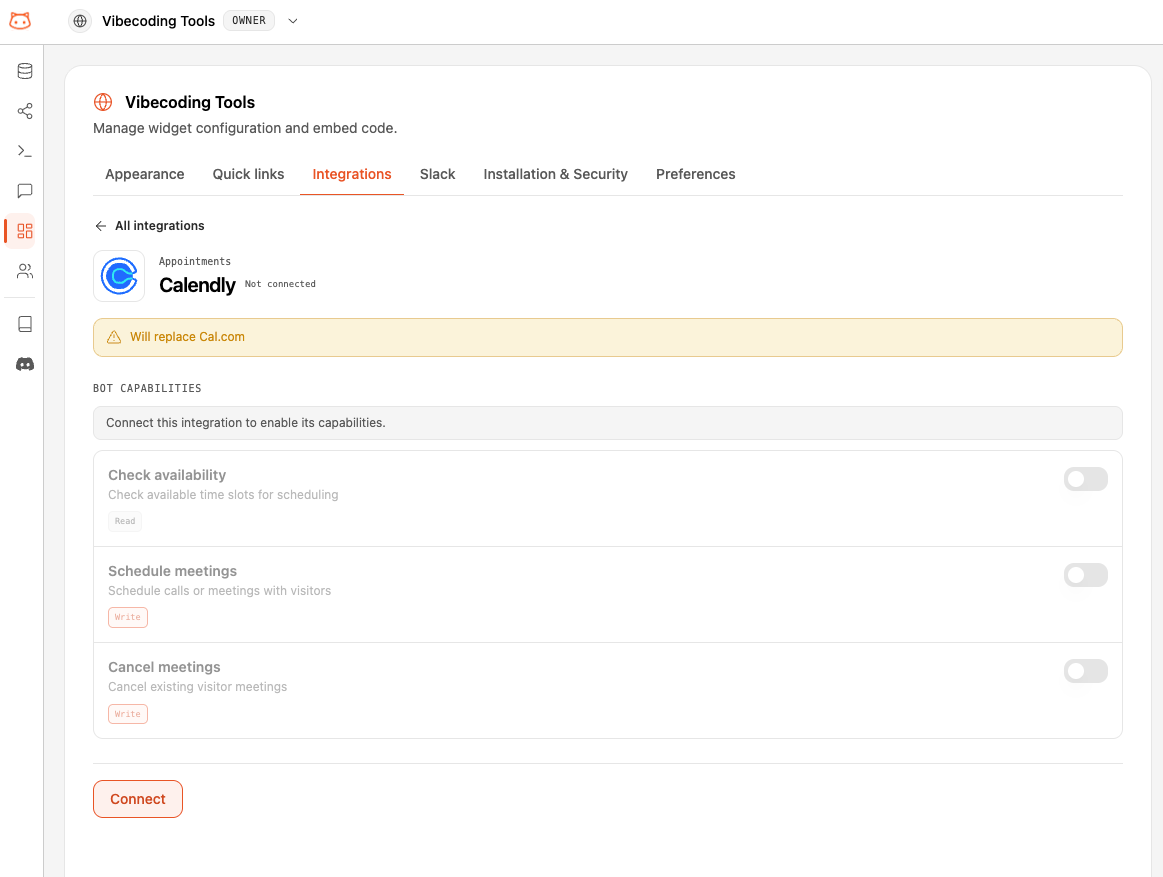The image size is (1163, 877).
Task: Click the 'Will replace Cal.com' warning text
Action: tap(187, 337)
